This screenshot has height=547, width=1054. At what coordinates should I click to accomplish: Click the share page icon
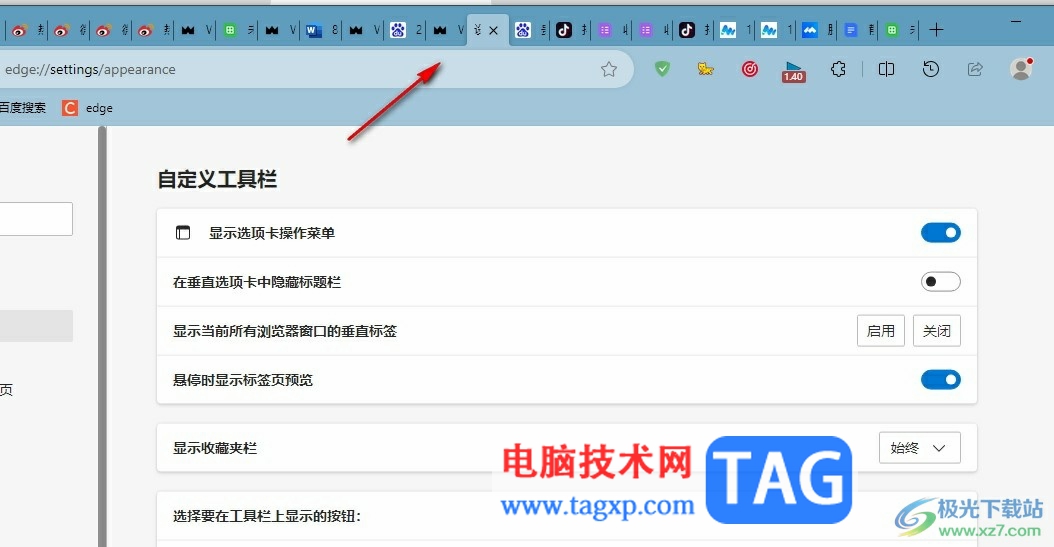click(975, 69)
